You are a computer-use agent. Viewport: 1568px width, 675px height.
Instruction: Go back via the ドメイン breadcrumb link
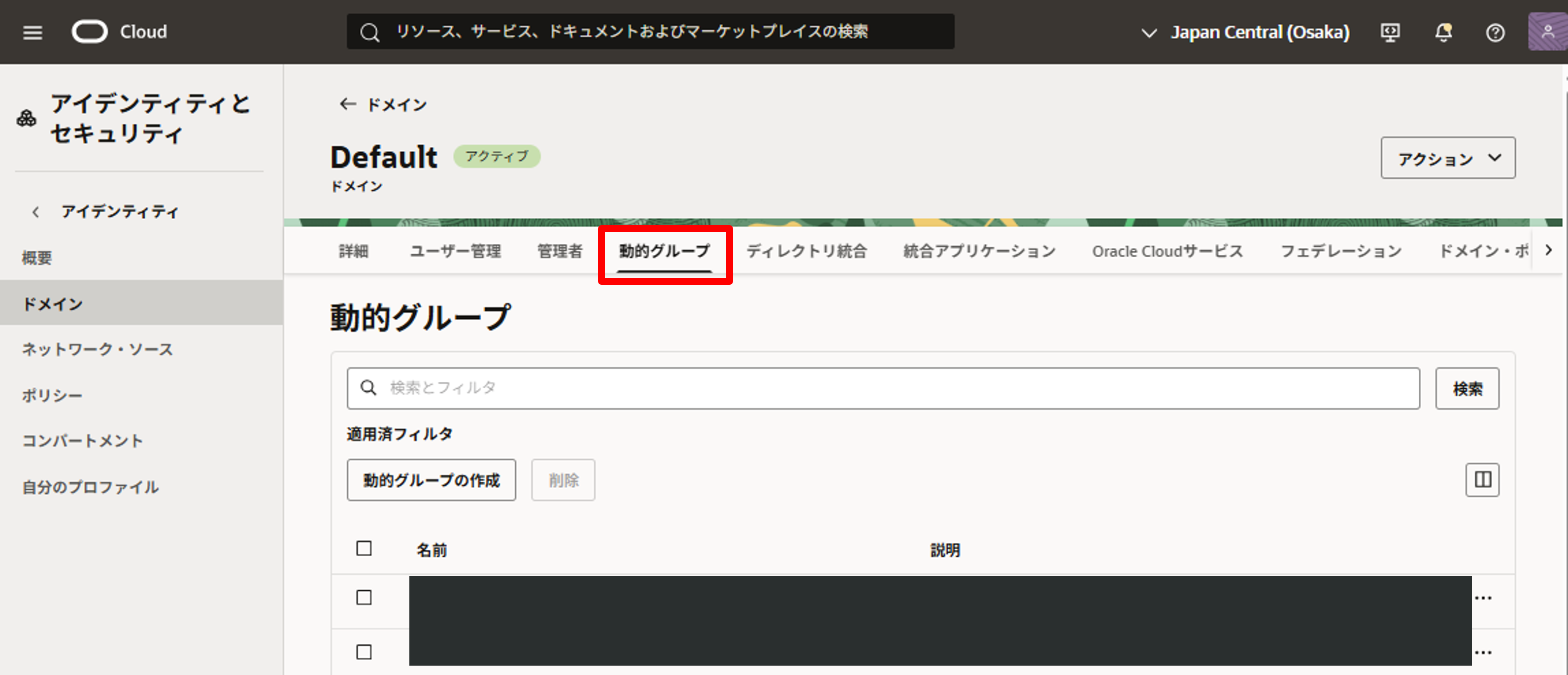pyautogui.click(x=383, y=104)
